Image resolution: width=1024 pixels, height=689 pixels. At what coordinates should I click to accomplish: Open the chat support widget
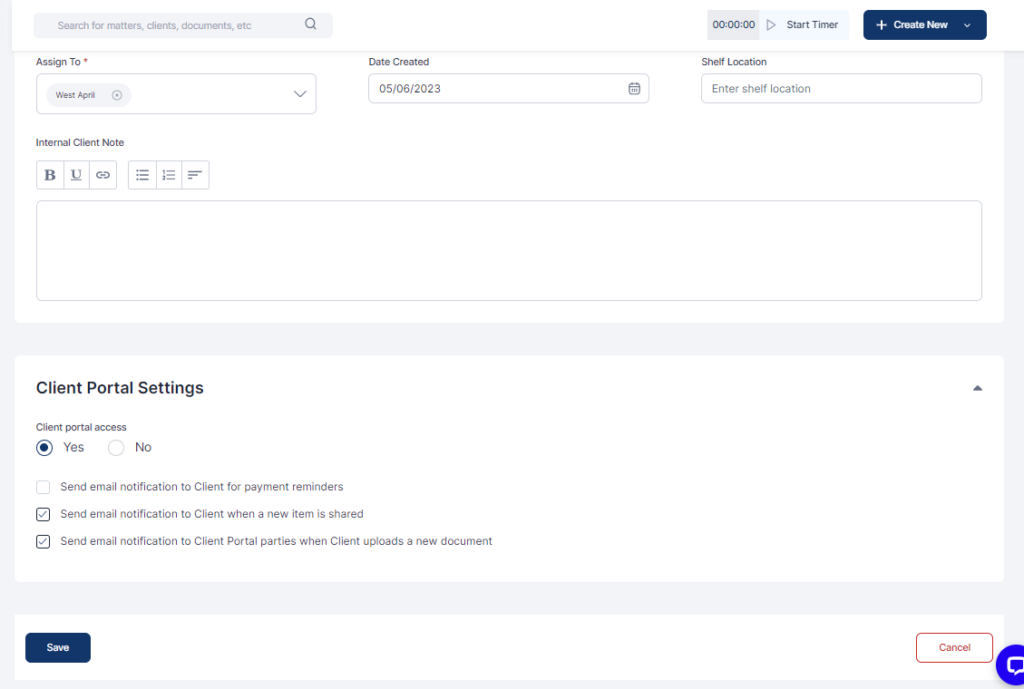[1012, 665]
